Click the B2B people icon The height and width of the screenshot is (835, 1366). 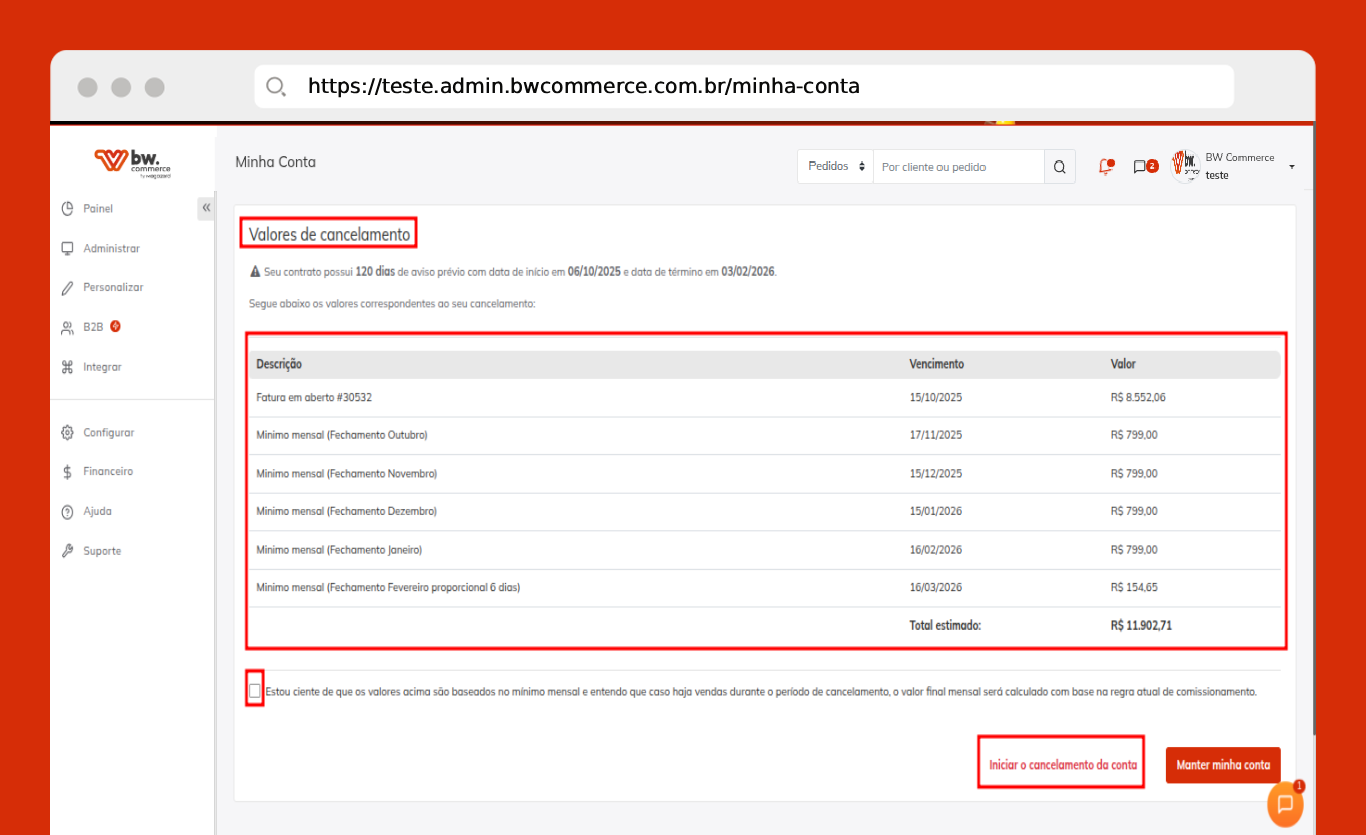[68, 327]
